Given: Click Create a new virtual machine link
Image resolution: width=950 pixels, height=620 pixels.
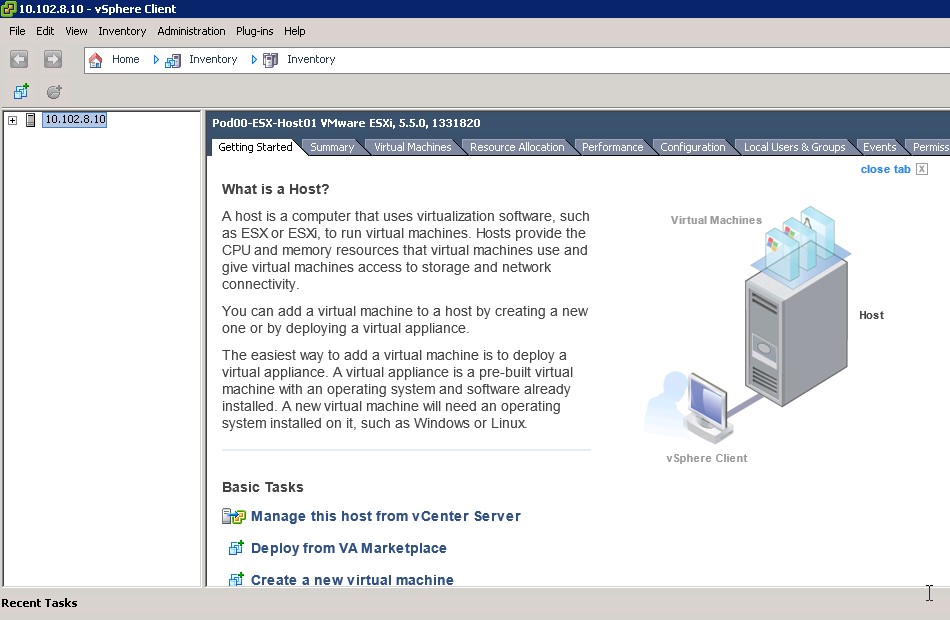Looking at the screenshot, I should (352, 580).
